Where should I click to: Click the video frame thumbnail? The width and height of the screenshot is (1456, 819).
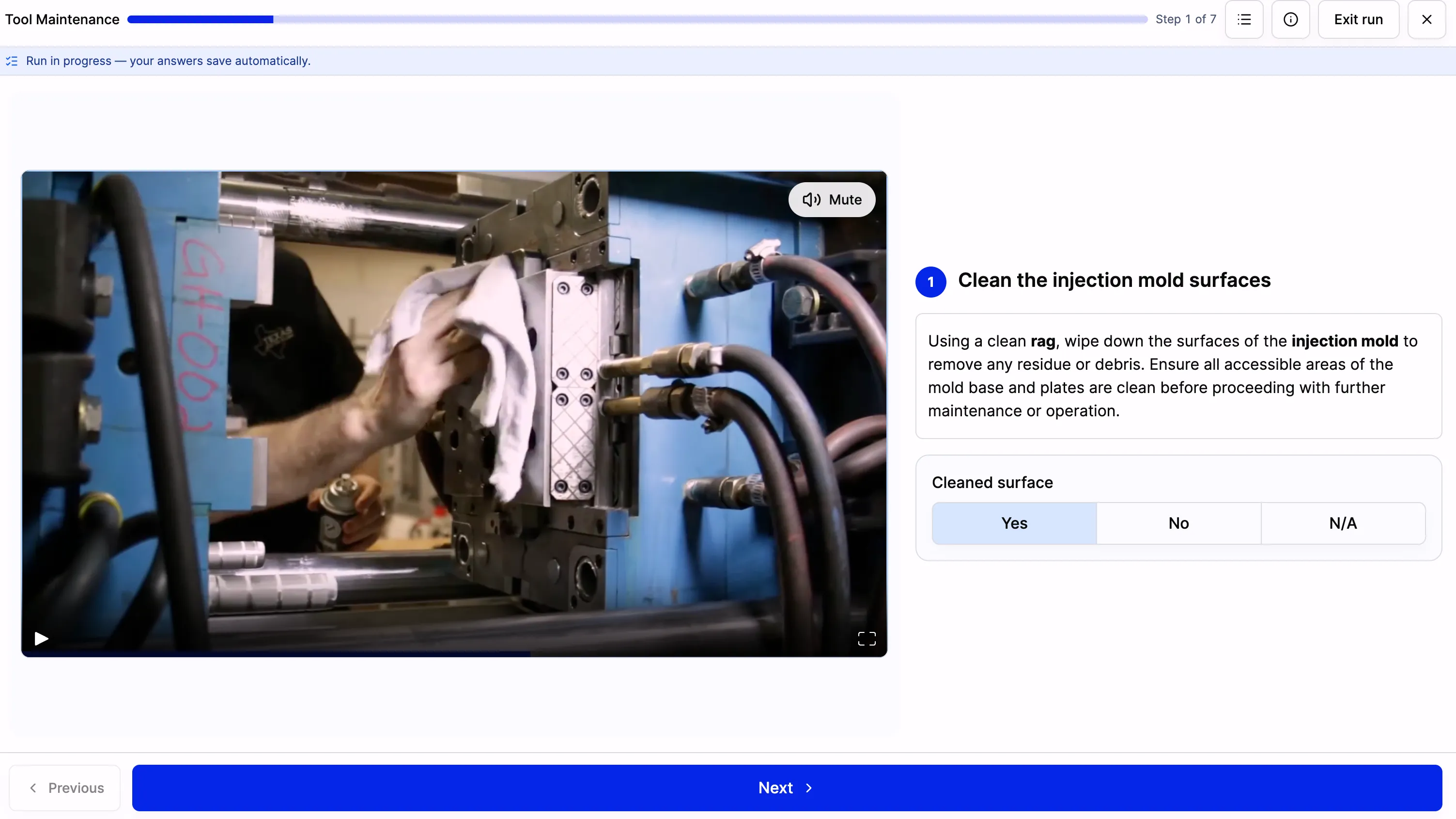tap(454, 414)
